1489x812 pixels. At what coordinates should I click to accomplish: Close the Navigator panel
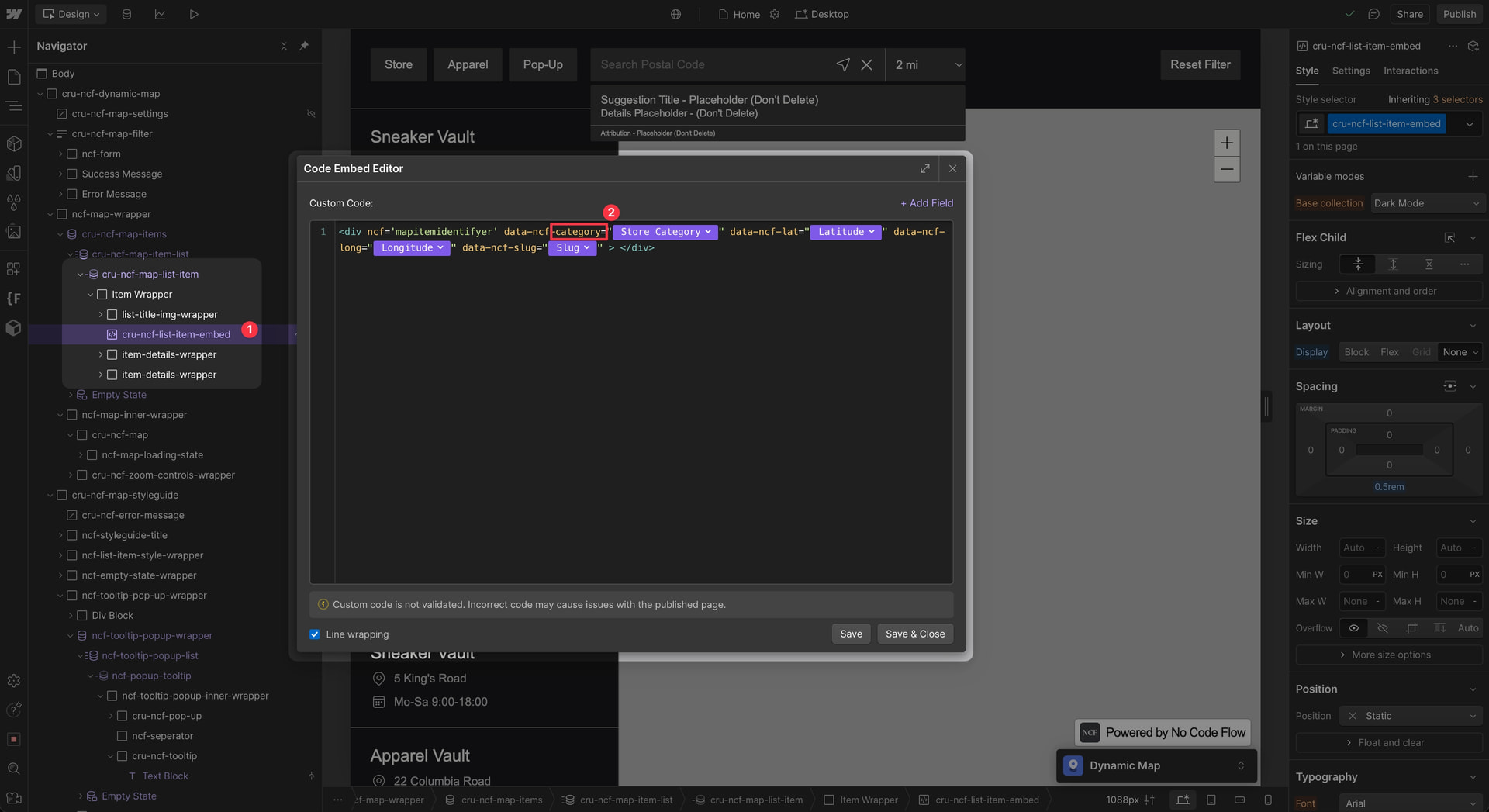284,46
